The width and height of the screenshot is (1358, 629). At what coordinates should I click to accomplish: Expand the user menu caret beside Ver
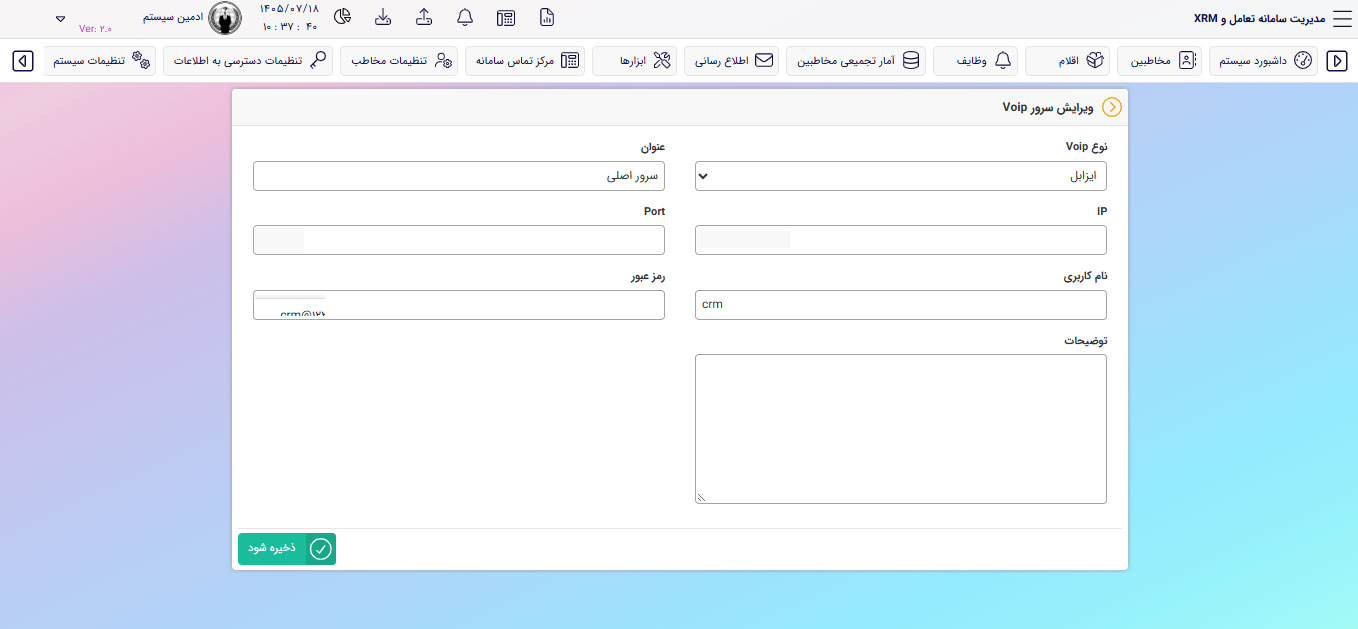[60, 19]
